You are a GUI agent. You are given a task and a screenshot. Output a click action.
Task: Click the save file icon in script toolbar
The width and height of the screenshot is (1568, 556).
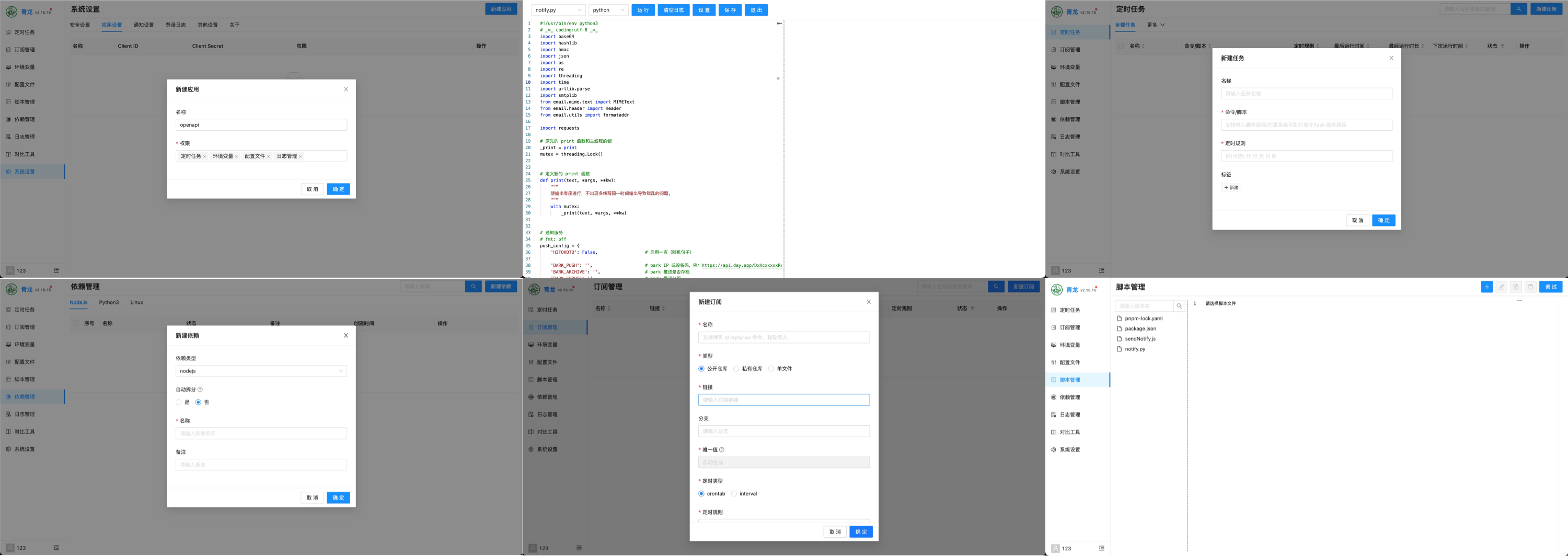tap(1516, 287)
